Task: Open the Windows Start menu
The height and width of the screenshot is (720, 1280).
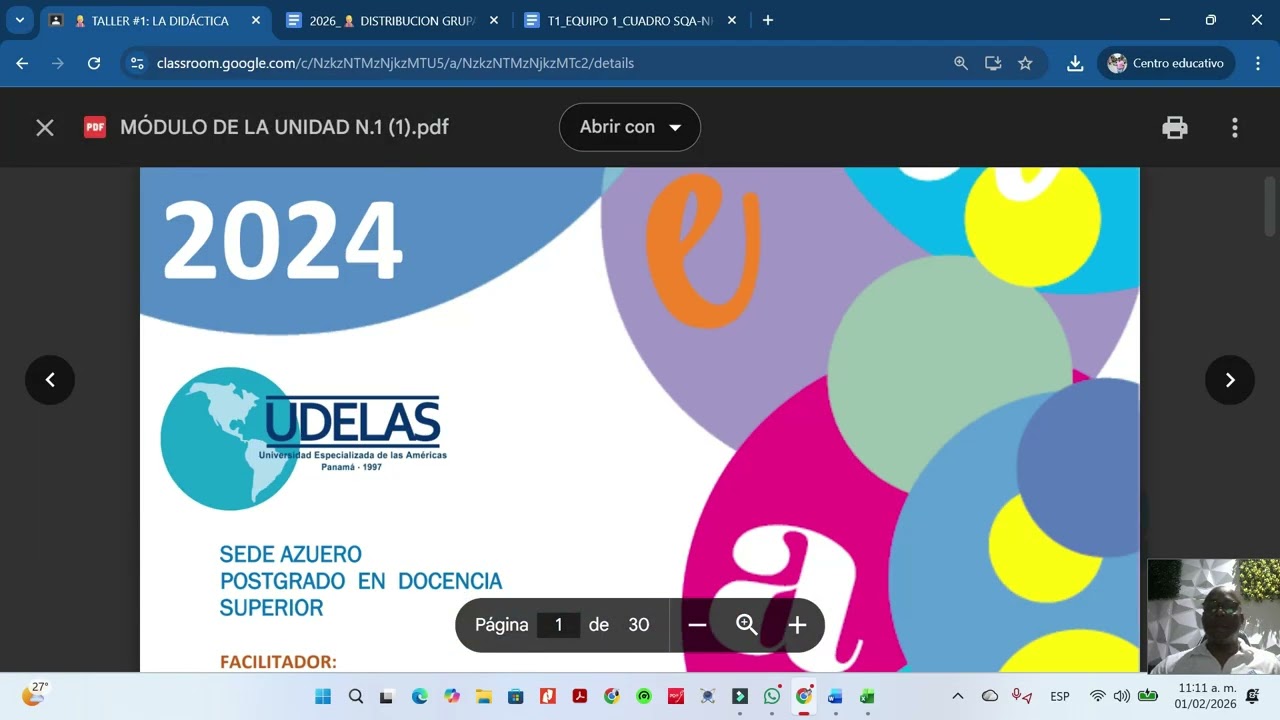Action: [323, 696]
